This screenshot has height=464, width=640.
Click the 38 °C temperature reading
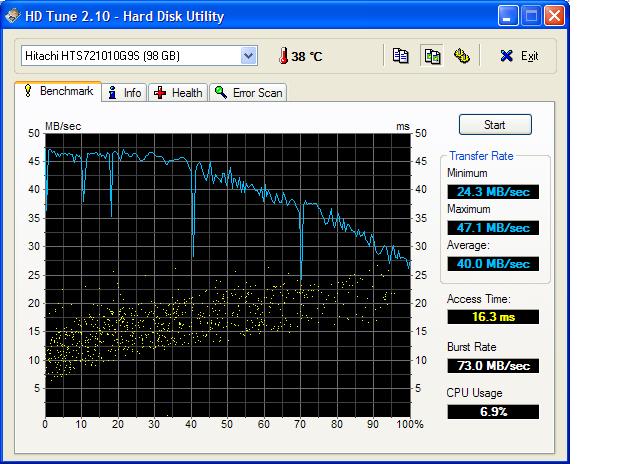pos(307,56)
